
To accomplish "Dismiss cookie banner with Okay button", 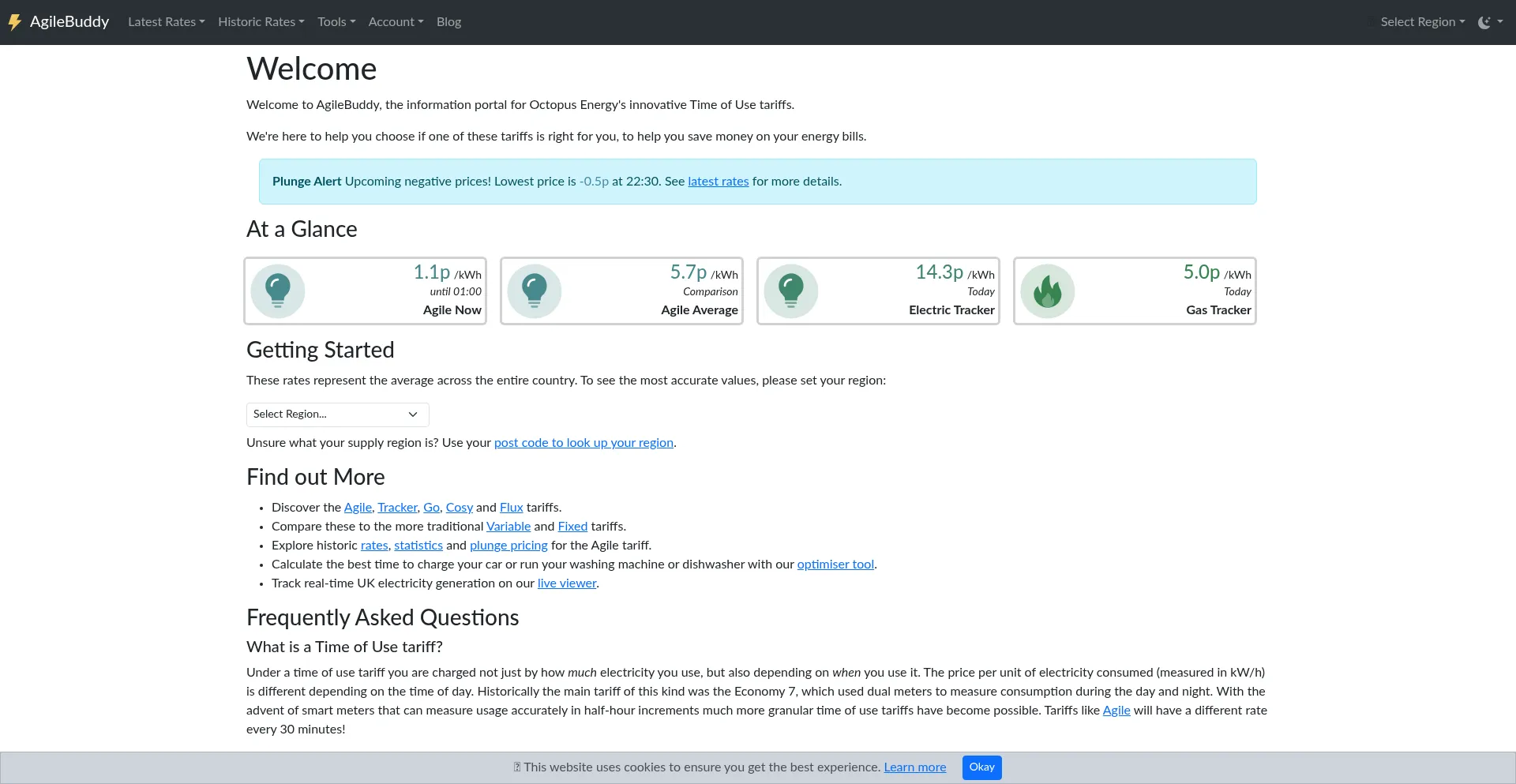I will 982,767.
